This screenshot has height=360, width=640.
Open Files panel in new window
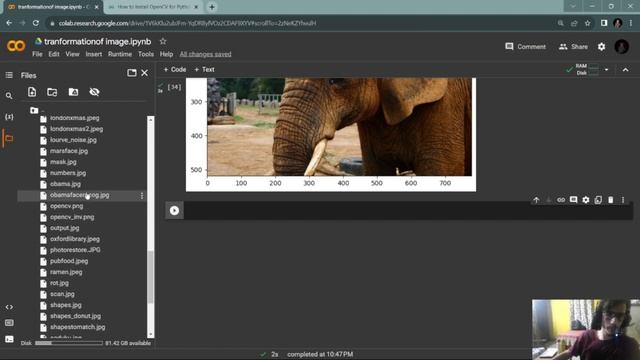click(x=131, y=73)
